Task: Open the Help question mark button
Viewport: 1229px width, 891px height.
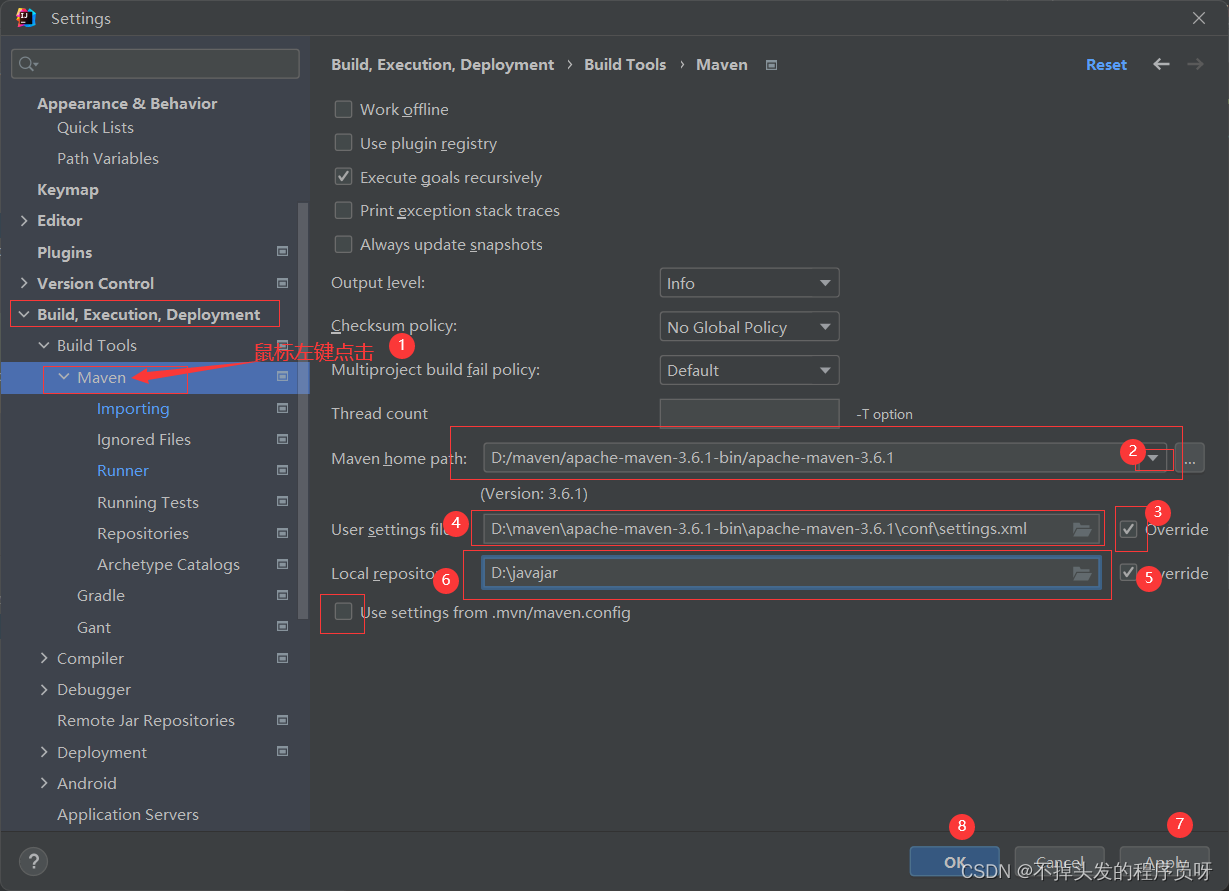Action: point(33,861)
